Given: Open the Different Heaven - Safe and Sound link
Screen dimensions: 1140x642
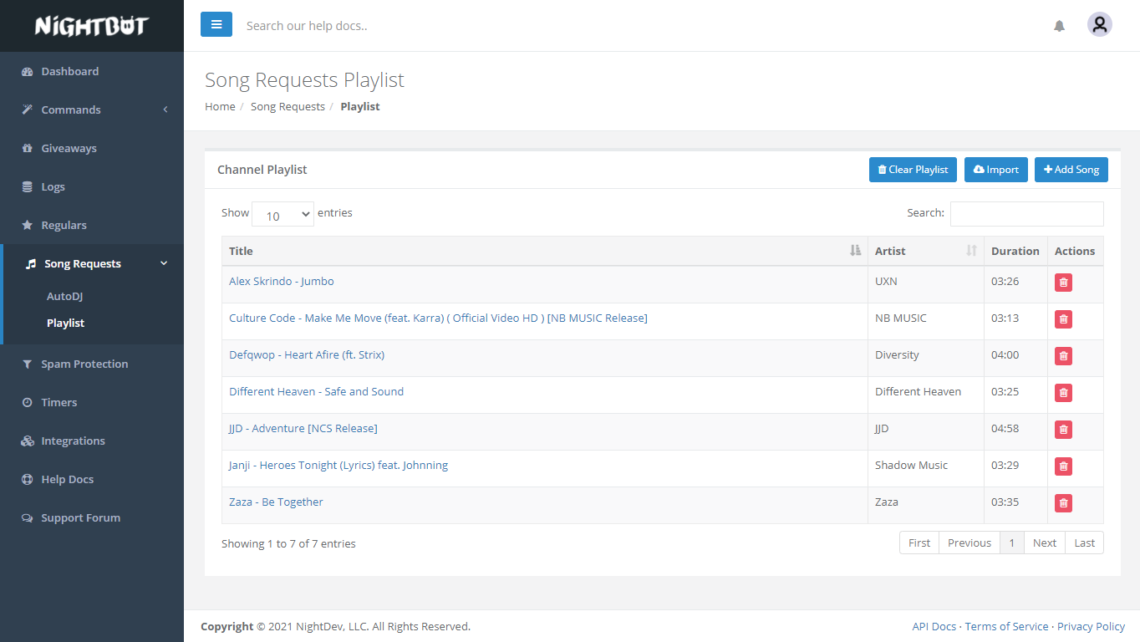Looking at the screenshot, I should coord(316,392).
